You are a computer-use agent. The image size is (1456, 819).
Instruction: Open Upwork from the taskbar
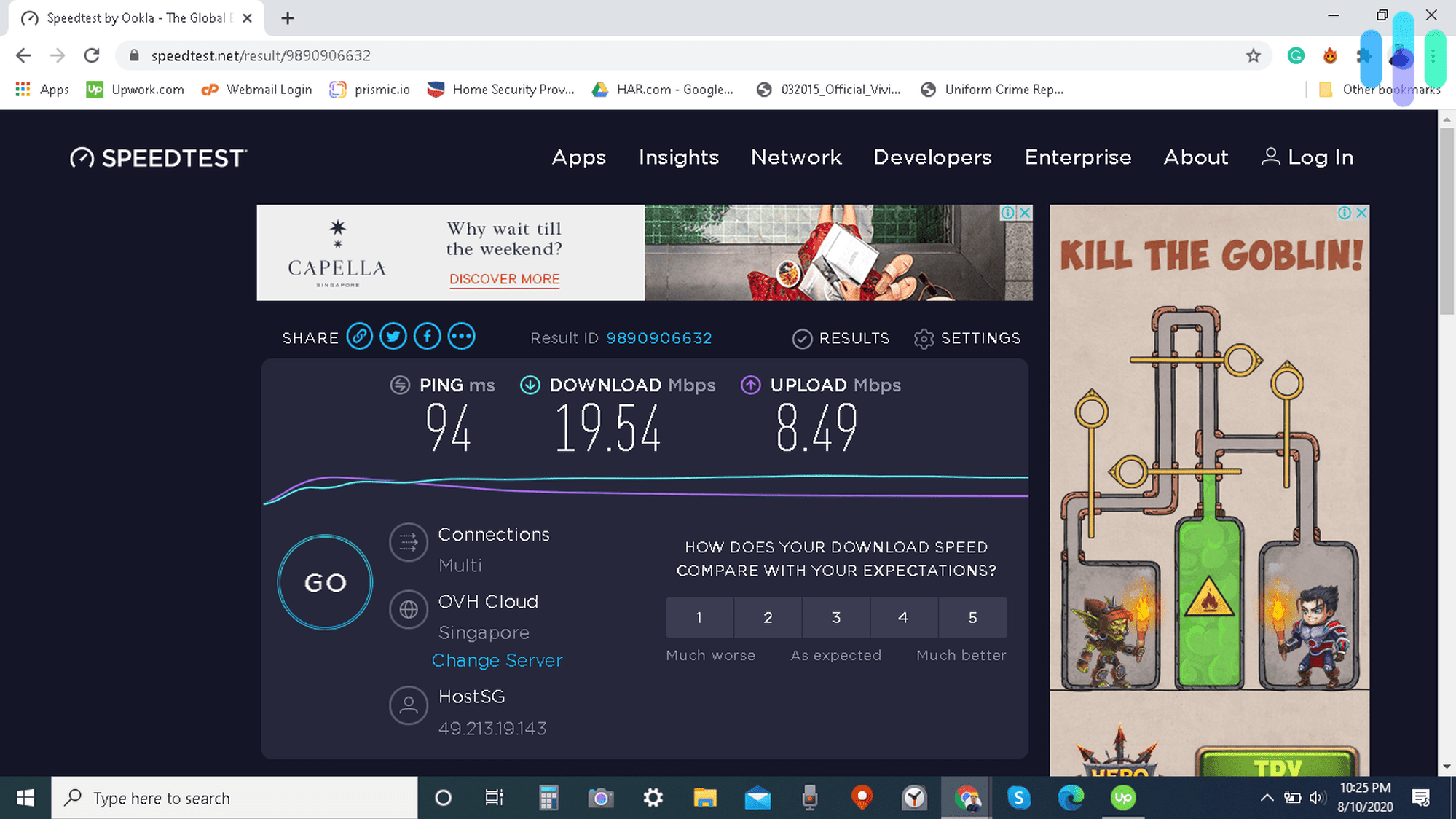pos(1122,798)
